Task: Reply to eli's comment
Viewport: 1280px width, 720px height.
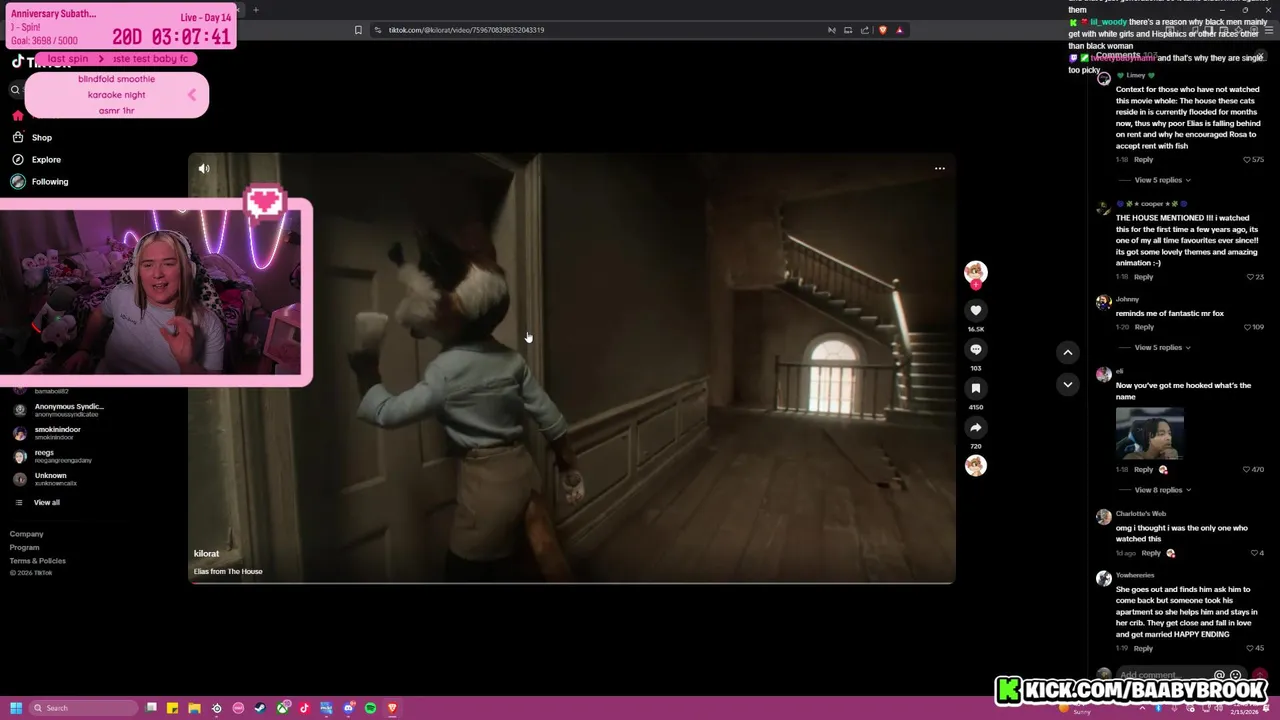Action: [1143, 469]
